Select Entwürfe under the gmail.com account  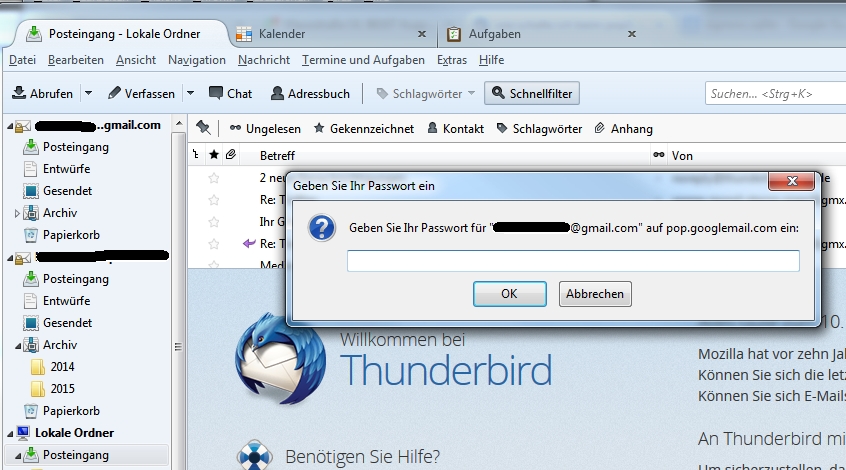[x=66, y=169]
